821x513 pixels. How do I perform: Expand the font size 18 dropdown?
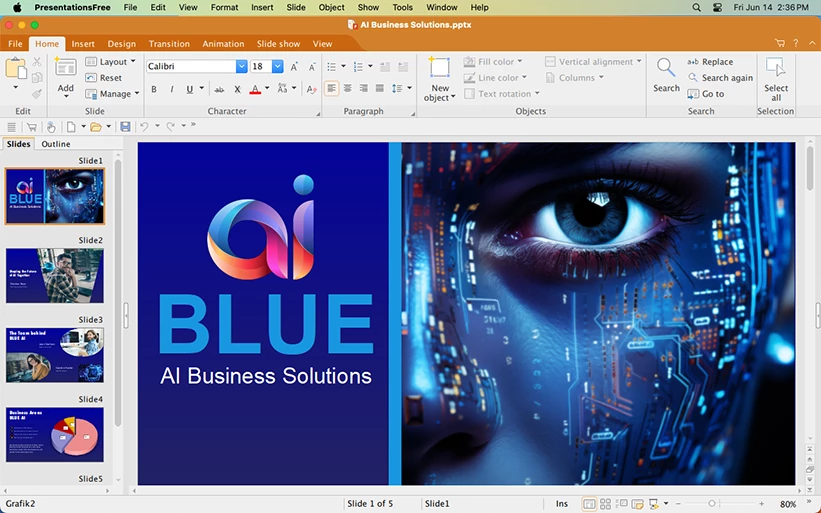click(x=278, y=67)
